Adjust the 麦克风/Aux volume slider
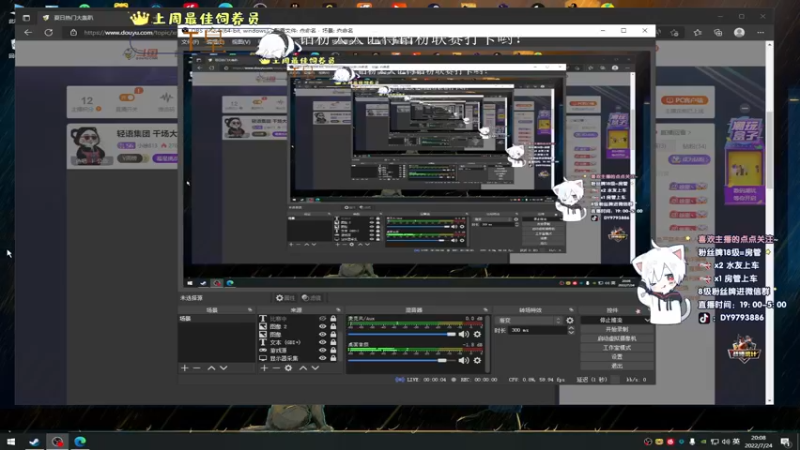This screenshot has width=800, height=450. 402,334
